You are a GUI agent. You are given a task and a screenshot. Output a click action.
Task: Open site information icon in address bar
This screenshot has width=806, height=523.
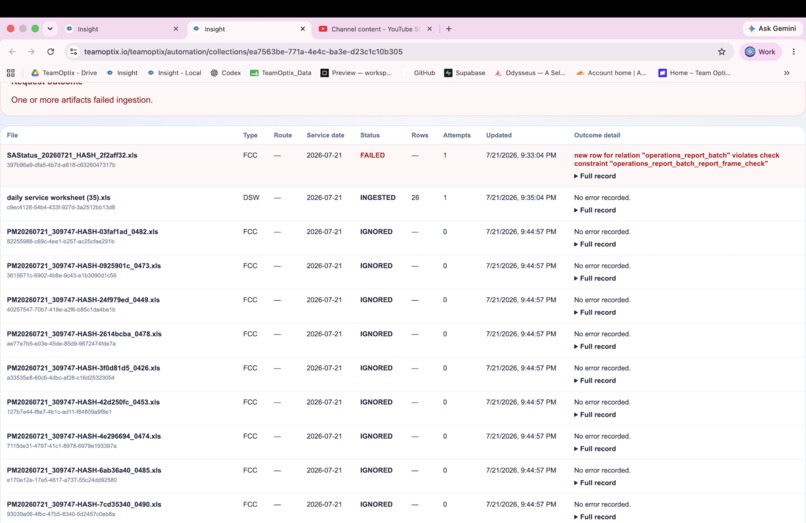click(74, 51)
